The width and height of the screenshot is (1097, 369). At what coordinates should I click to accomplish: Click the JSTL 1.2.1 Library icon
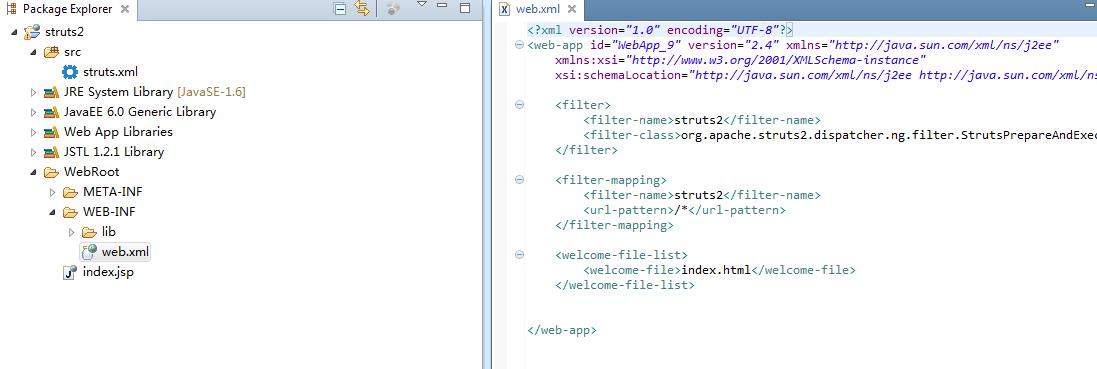51,152
